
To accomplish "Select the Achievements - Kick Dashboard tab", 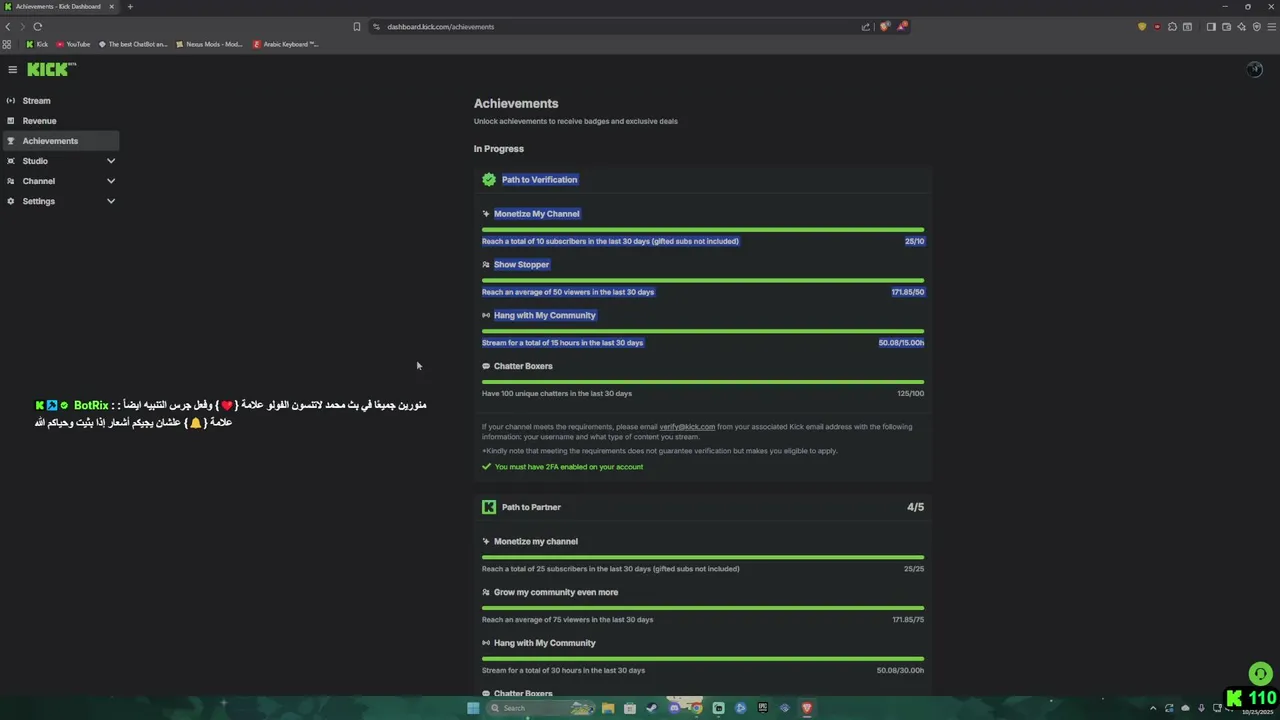I will point(58,7).
